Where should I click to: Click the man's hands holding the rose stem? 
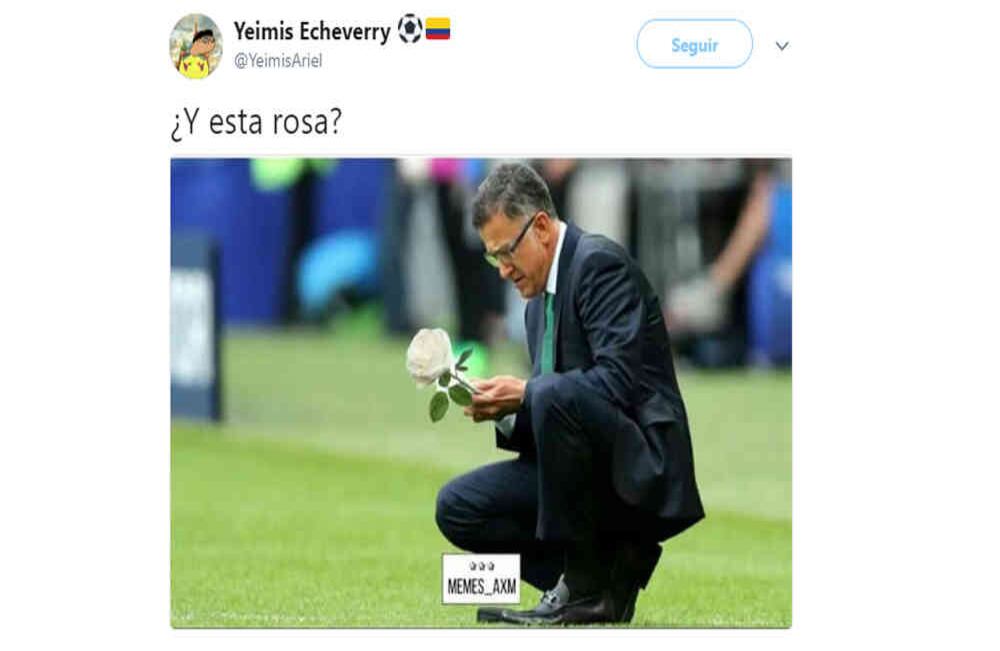coord(496,398)
